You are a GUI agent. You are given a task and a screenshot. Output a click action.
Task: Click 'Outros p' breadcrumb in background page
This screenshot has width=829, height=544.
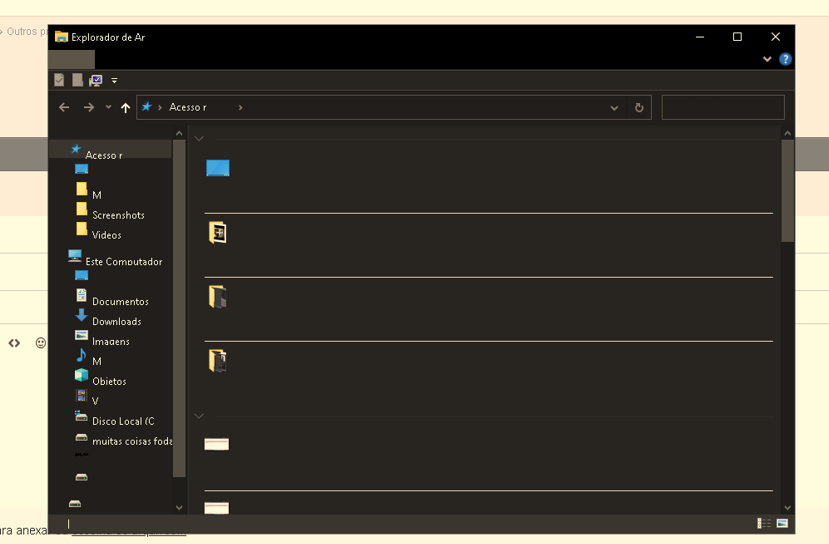tap(26, 32)
